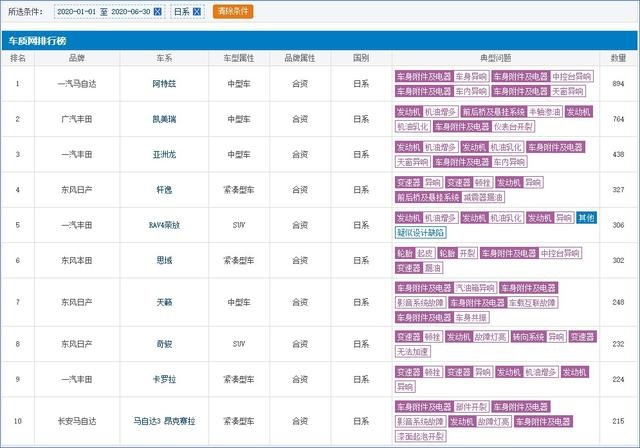Screen dimensions: 640x448
Task: Click the 品牌属性 column header
Action: (x=300, y=58)
